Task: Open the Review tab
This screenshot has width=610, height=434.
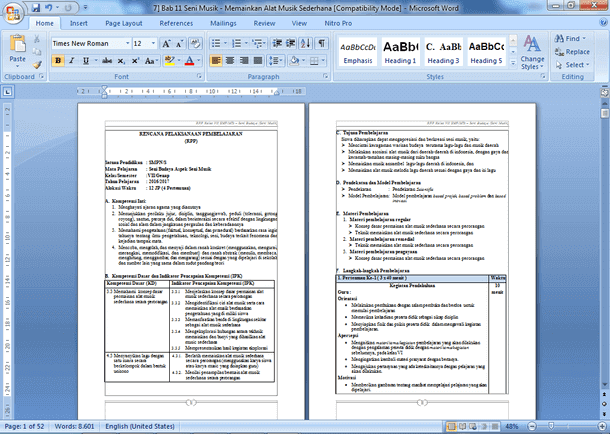Action: coord(265,23)
